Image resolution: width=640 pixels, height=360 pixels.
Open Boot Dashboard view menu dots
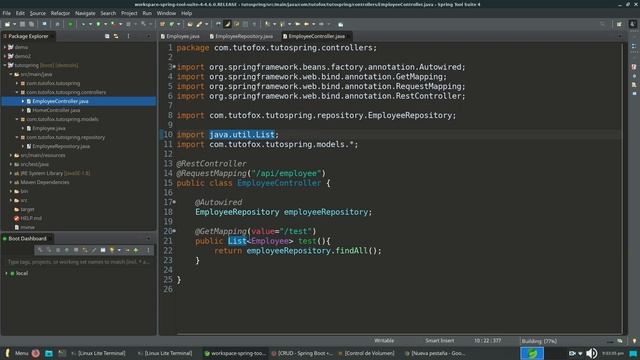pos(148,250)
